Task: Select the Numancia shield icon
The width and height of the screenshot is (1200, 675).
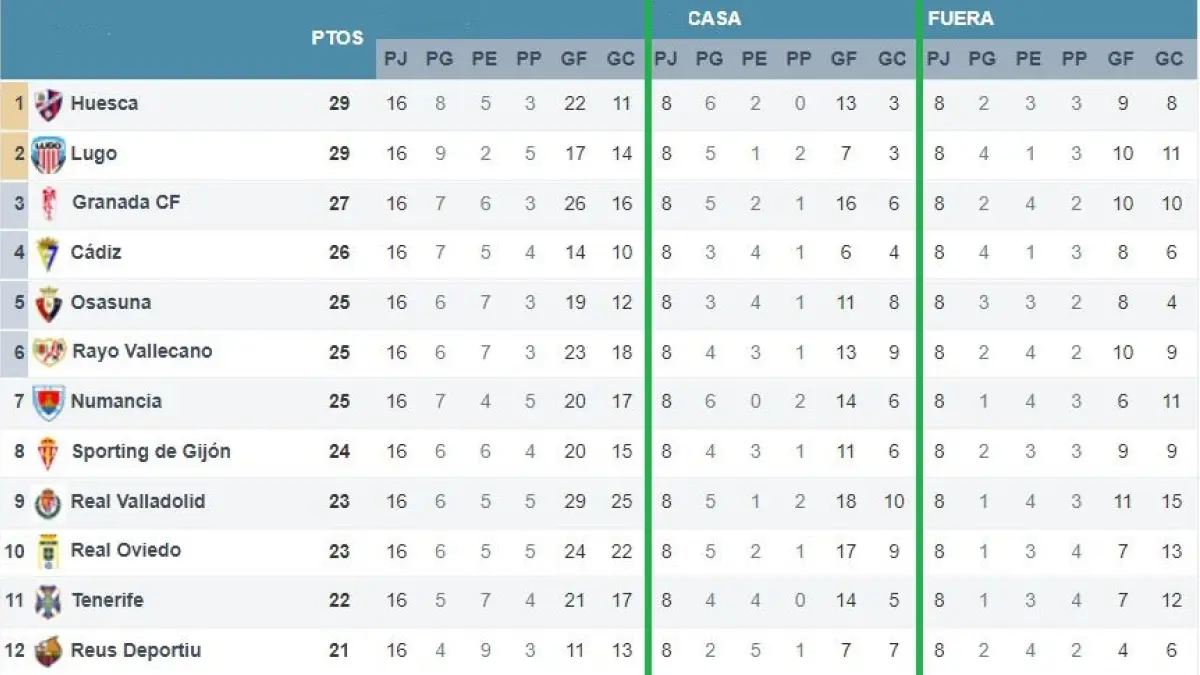Action: pyautogui.click(x=48, y=402)
